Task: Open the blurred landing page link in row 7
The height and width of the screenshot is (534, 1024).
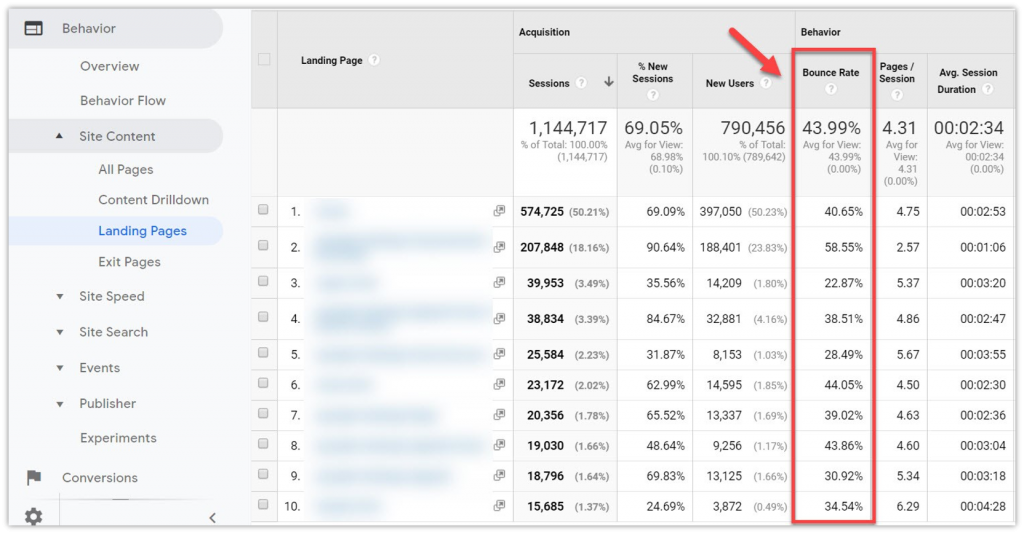Action: [x=375, y=415]
